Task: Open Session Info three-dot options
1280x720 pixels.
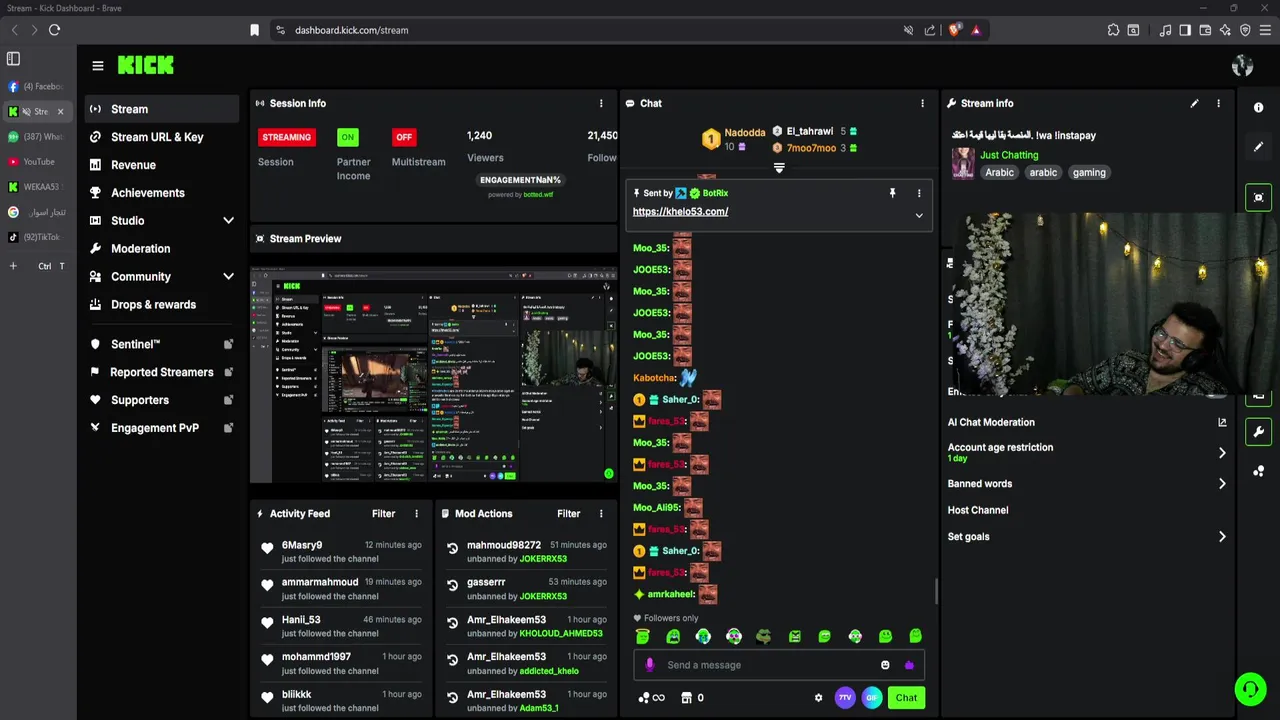Action: 601,103
